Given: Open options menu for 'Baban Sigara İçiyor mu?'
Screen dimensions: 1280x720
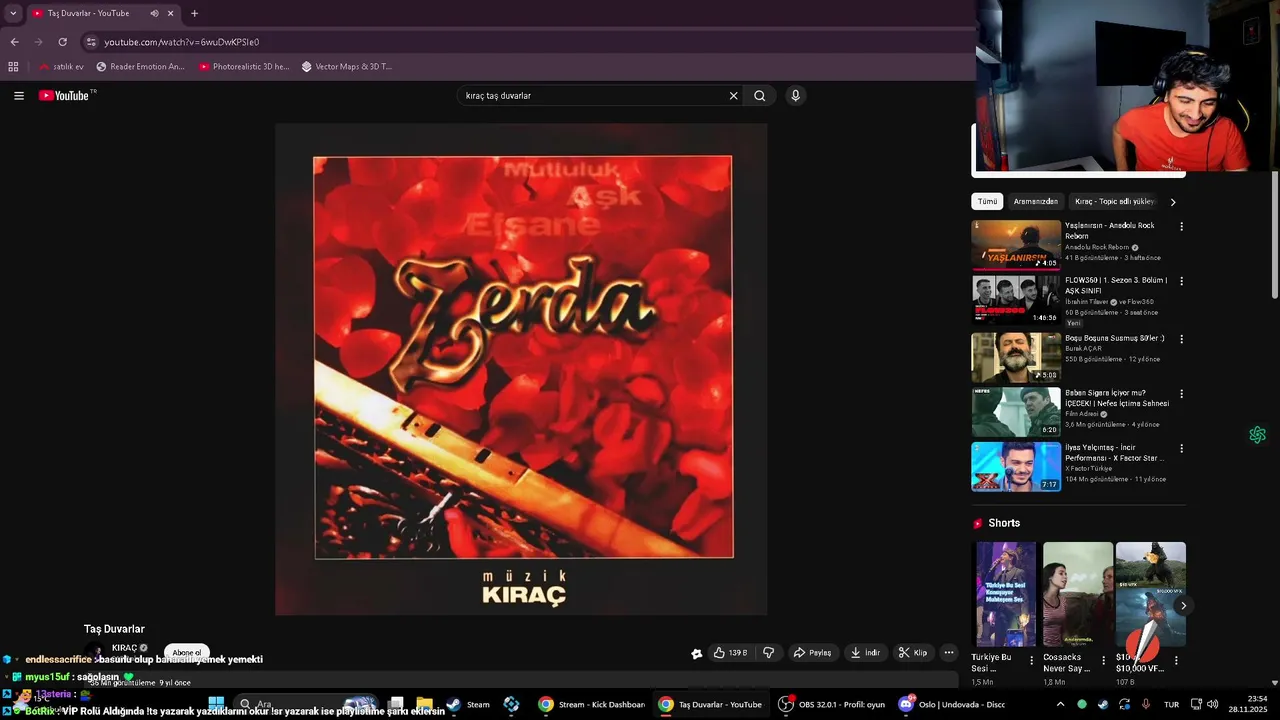Looking at the screenshot, I should click(1181, 394).
